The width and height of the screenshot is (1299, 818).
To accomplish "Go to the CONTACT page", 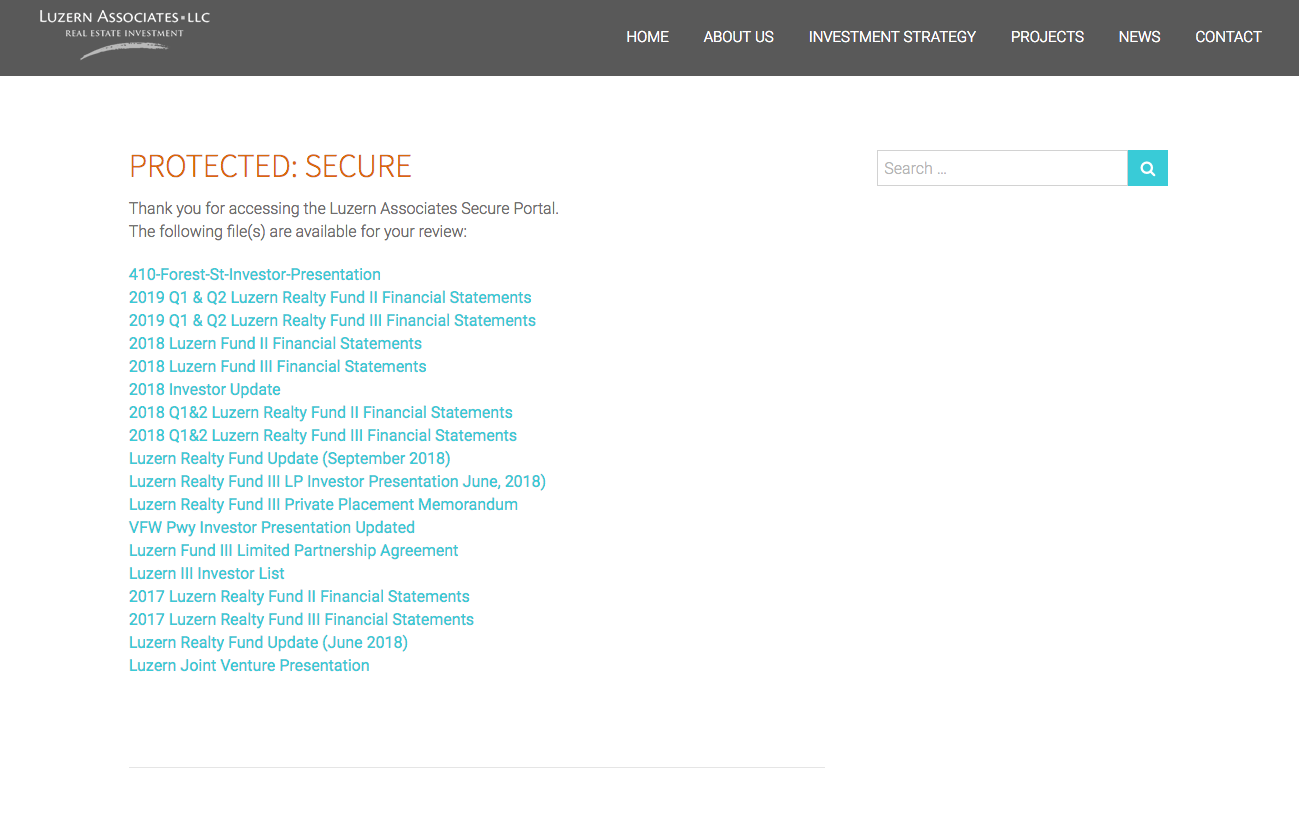I will (x=1228, y=37).
